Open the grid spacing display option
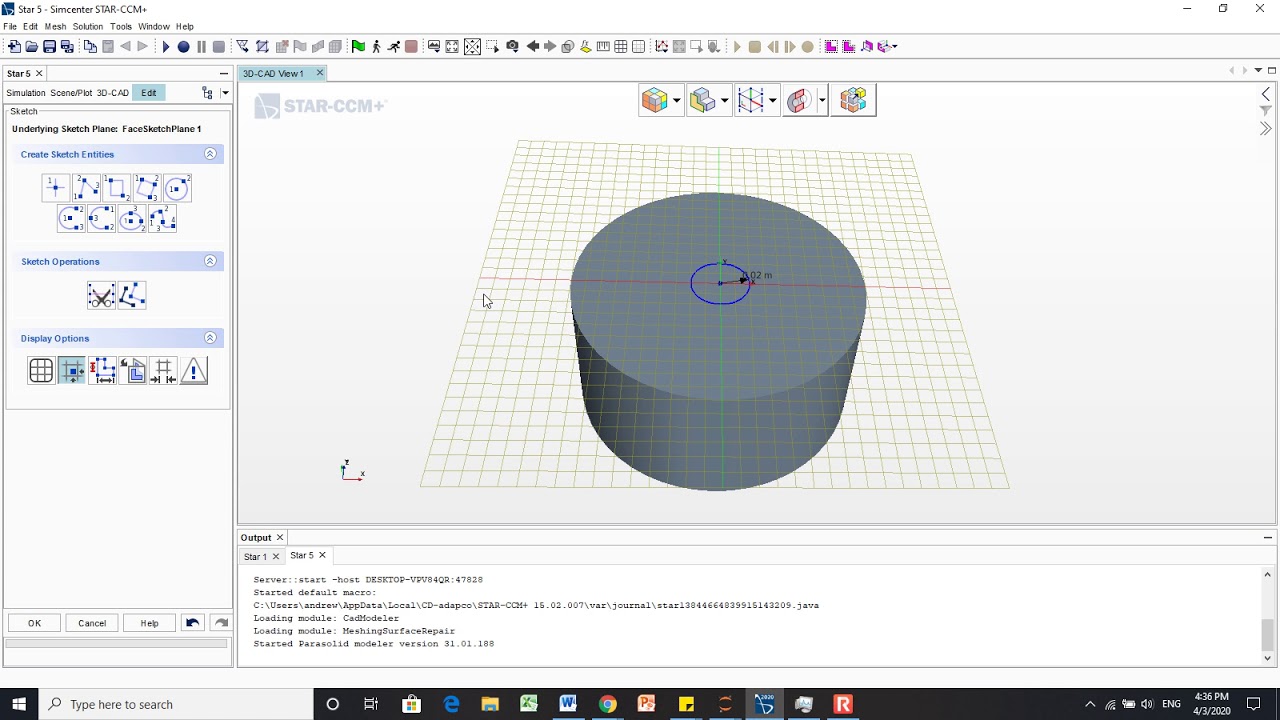This screenshot has width=1280, height=720. tap(164, 371)
